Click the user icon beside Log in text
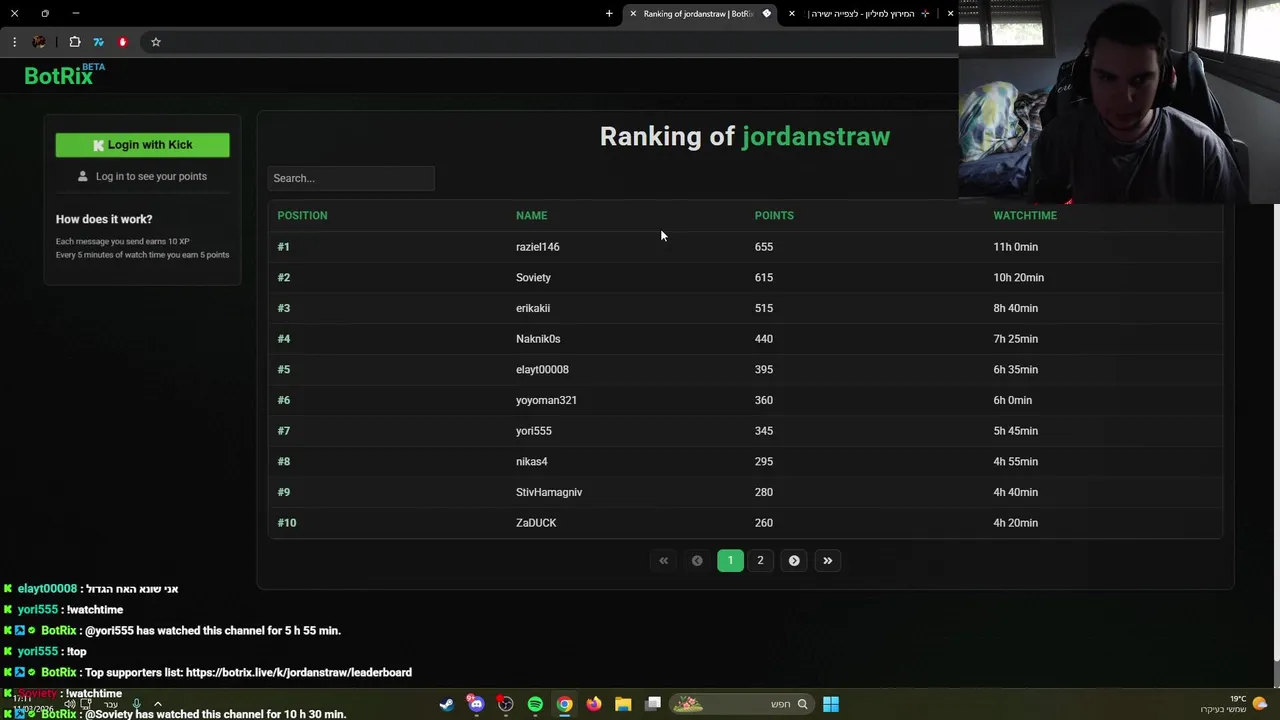 coord(83,176)
